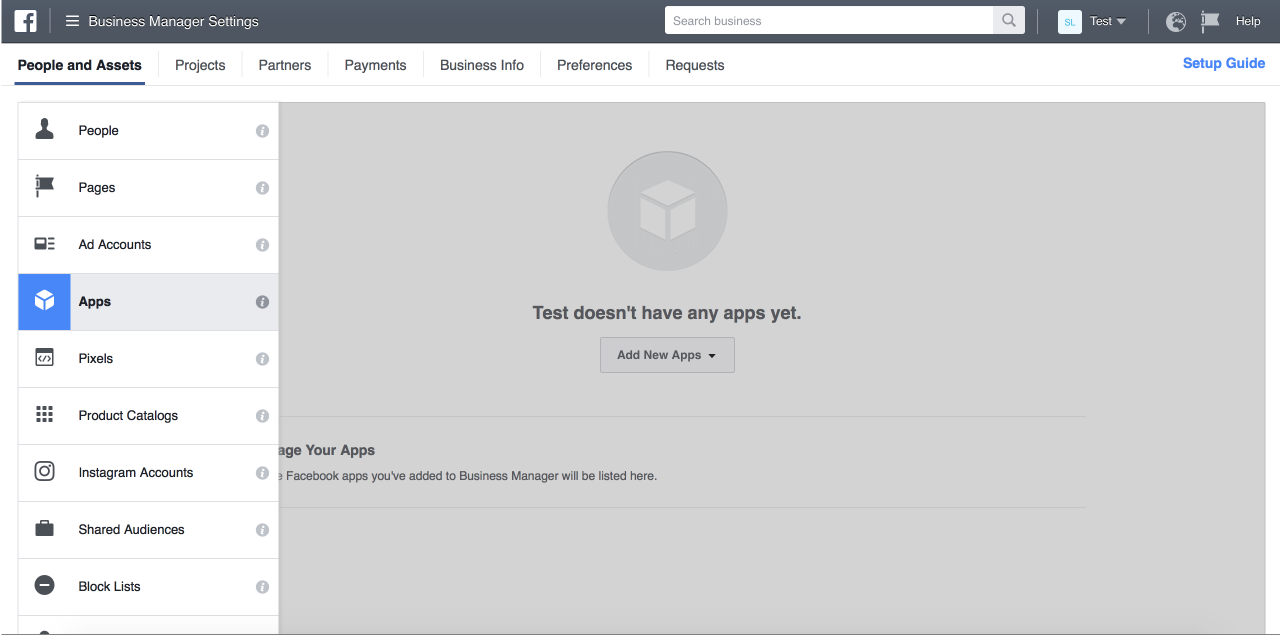Open Instagram Accounts via its camera icon
The height and width of the screenshot is (635, 1280).
(44, 472)
